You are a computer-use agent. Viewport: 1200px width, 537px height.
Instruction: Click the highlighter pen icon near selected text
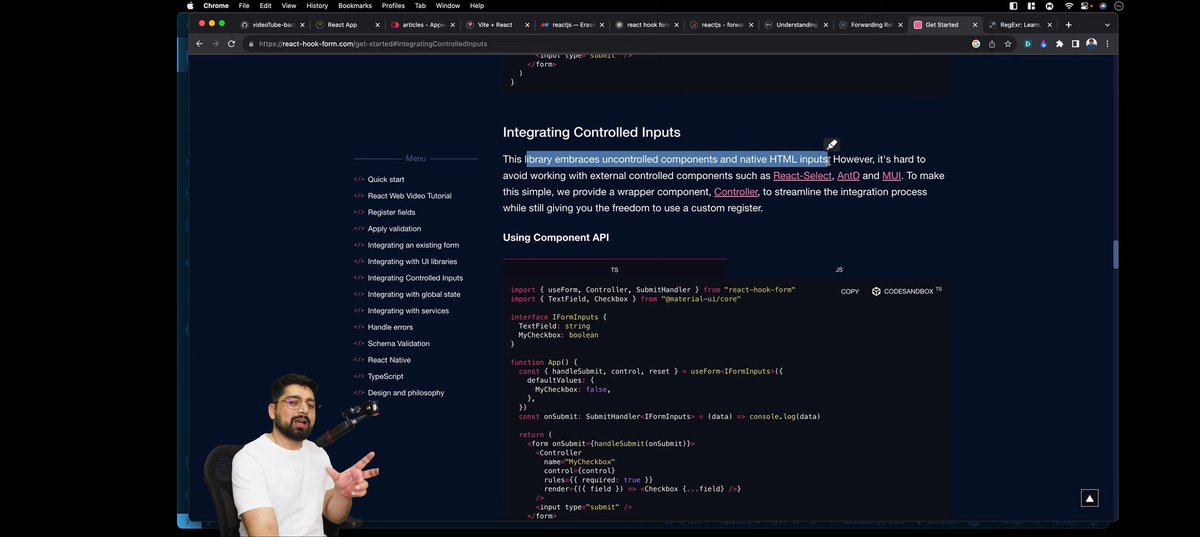pos(831,146)
